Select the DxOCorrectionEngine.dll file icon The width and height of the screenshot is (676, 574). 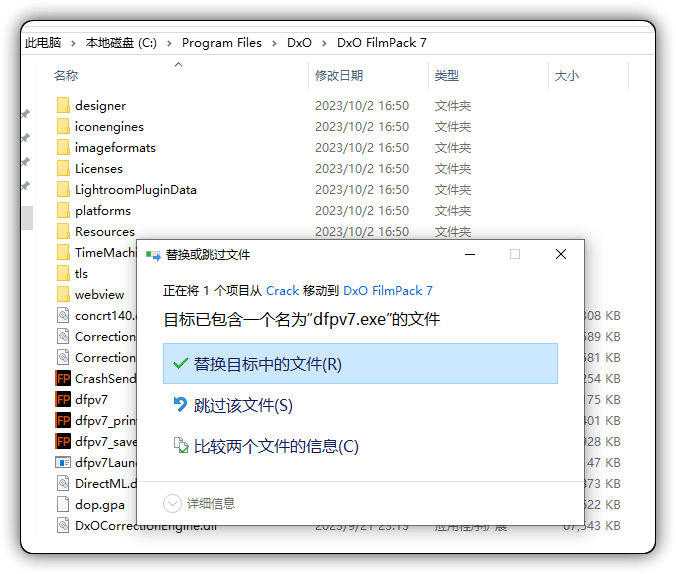pos(63,525)
